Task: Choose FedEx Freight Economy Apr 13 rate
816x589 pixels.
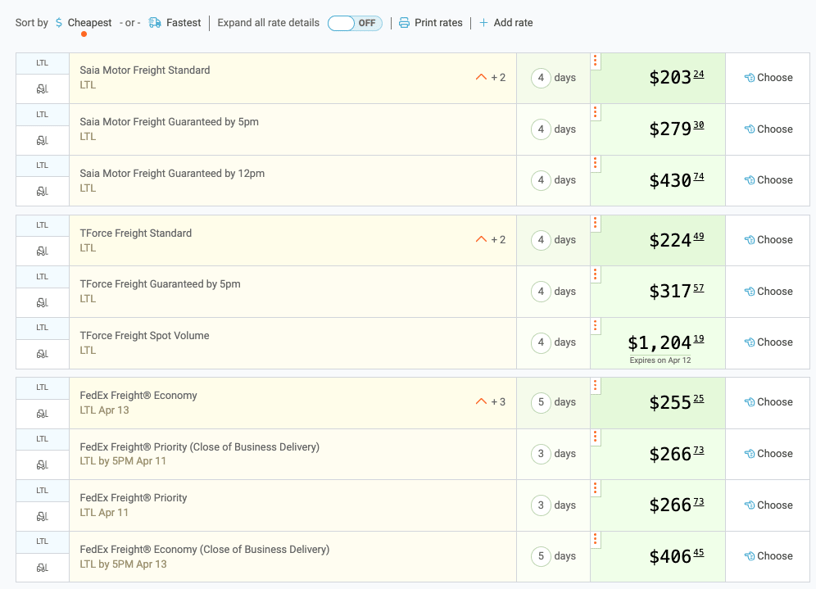Action: (768, 402)
